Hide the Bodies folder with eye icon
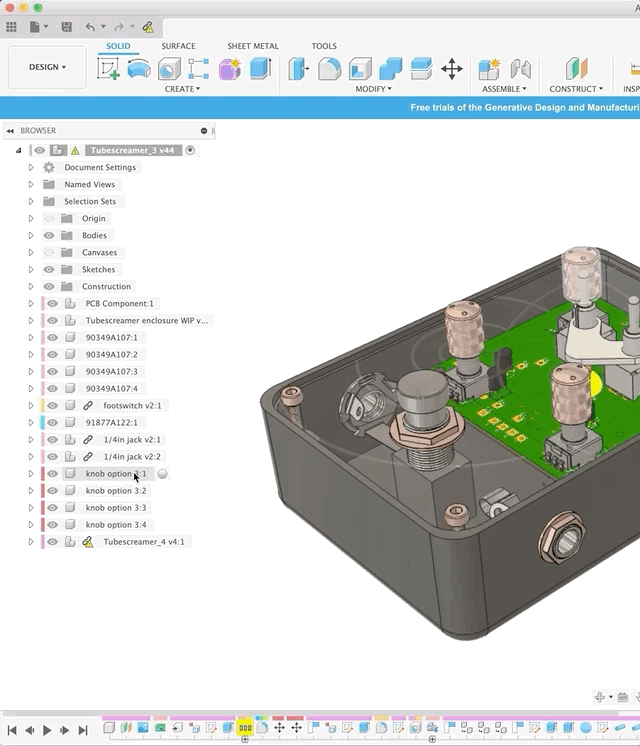 49,235
